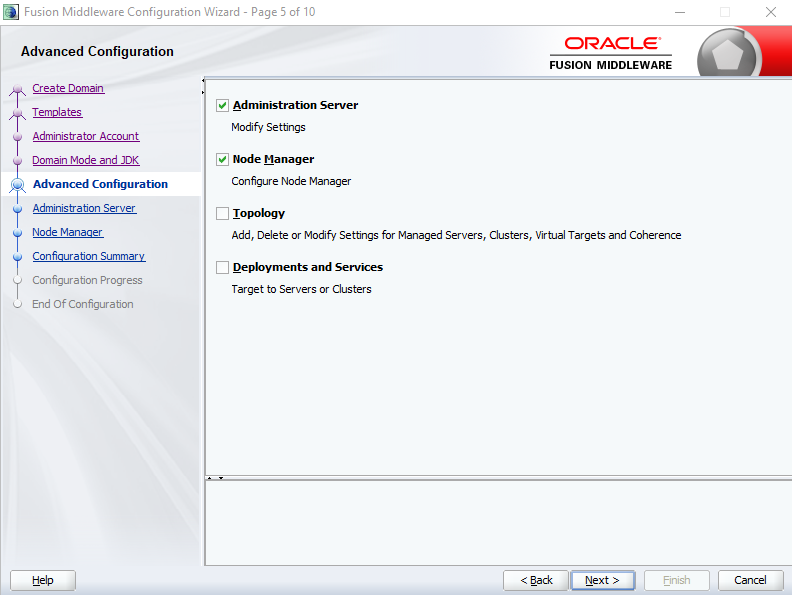Go back with the Back button

tap(536, 580)
